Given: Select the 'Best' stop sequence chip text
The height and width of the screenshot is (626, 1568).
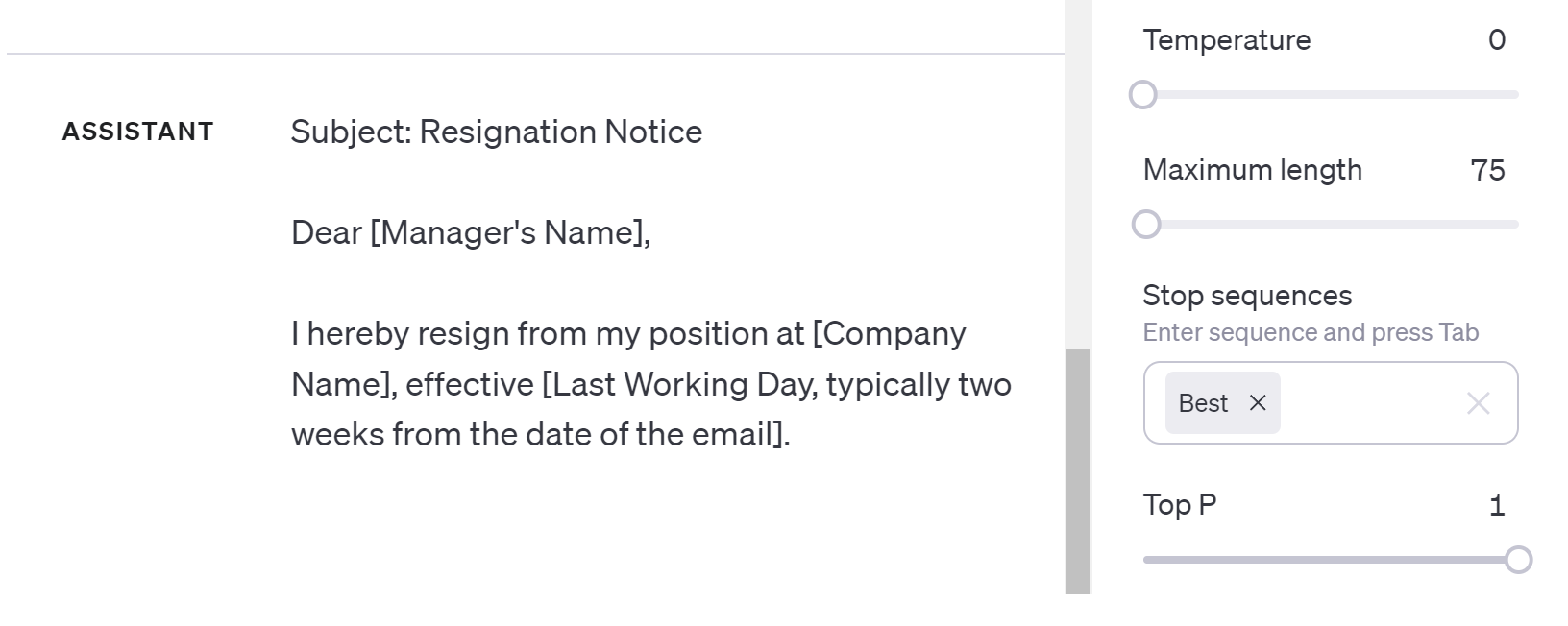Looking at the screenshot, I should point(1203,403).
